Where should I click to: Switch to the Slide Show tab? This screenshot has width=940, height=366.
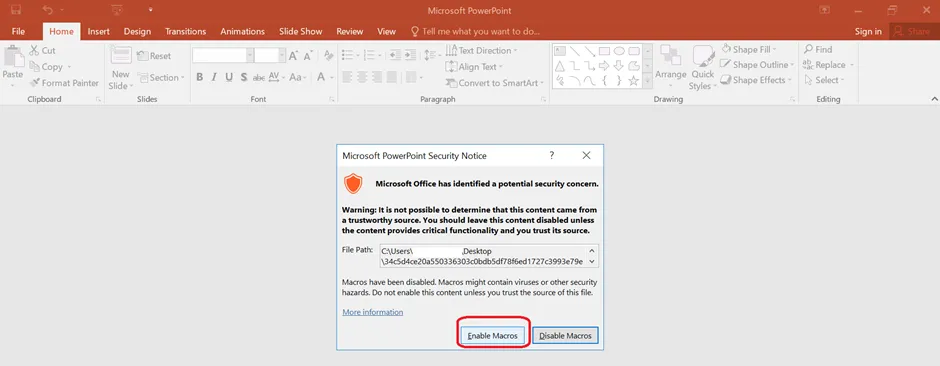(300, 31)
